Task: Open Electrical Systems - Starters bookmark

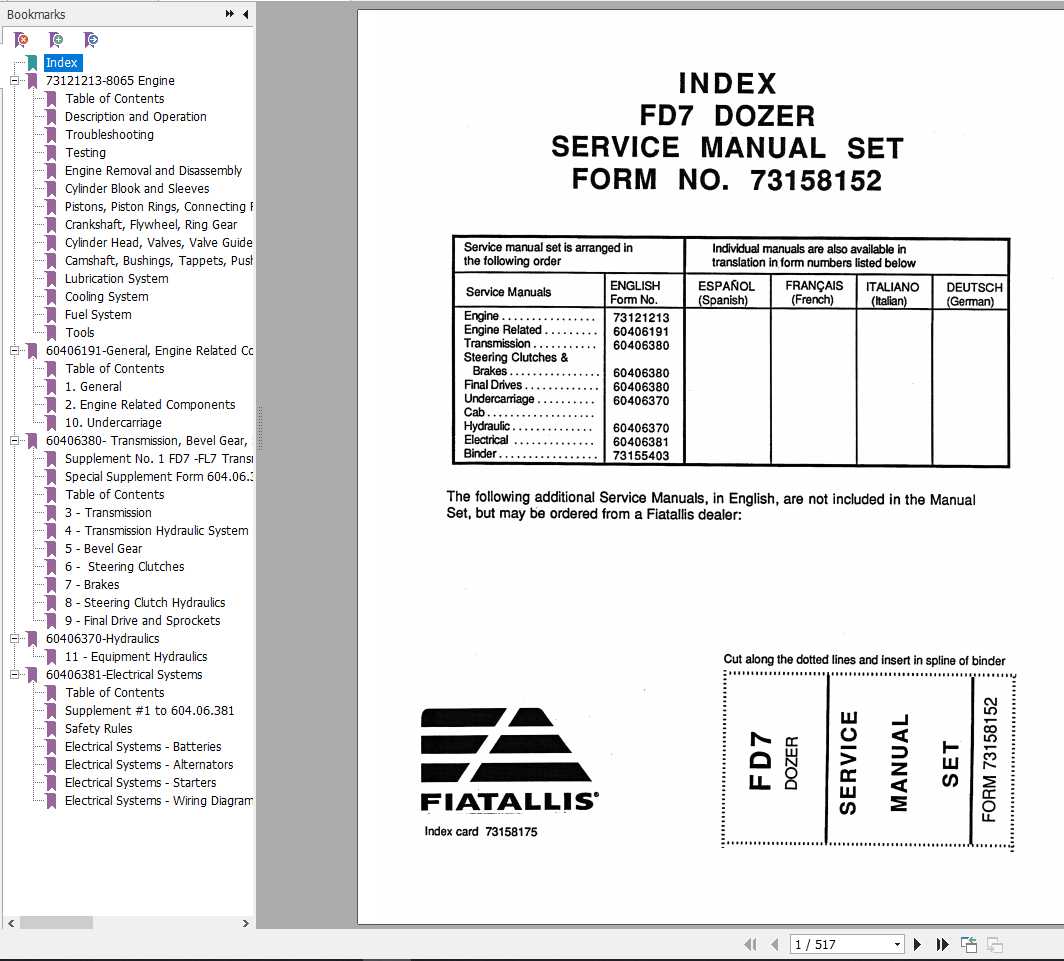Action: point(140,783)
